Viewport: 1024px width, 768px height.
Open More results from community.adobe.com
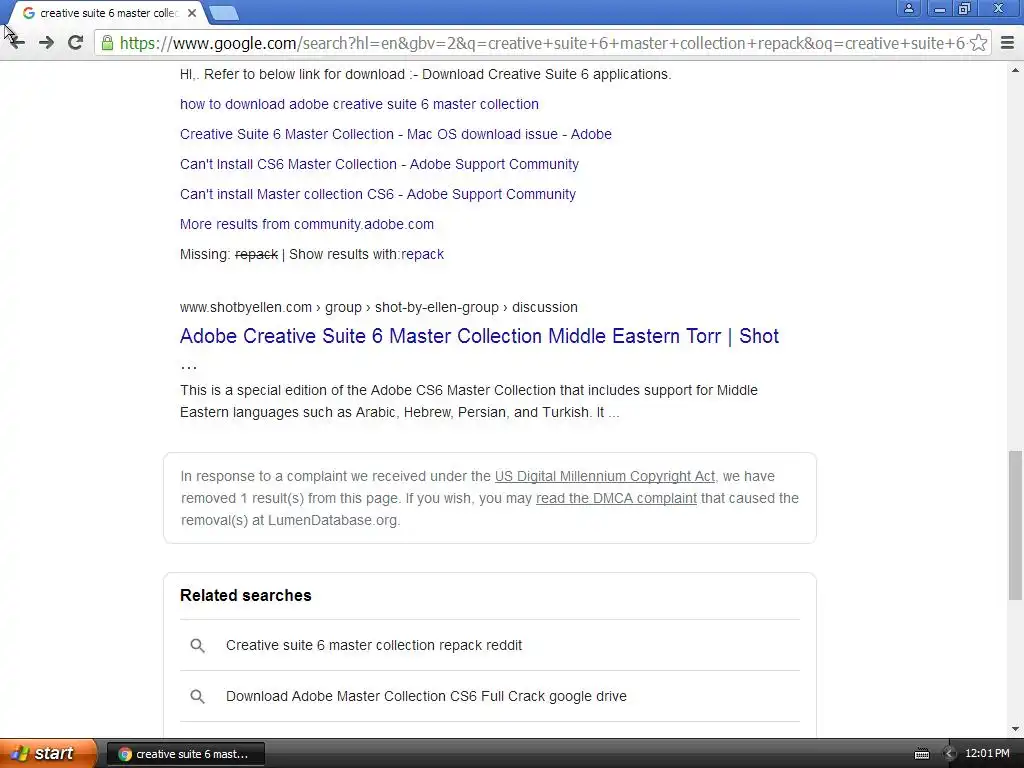pyautogui.click(x=307, y=225)
